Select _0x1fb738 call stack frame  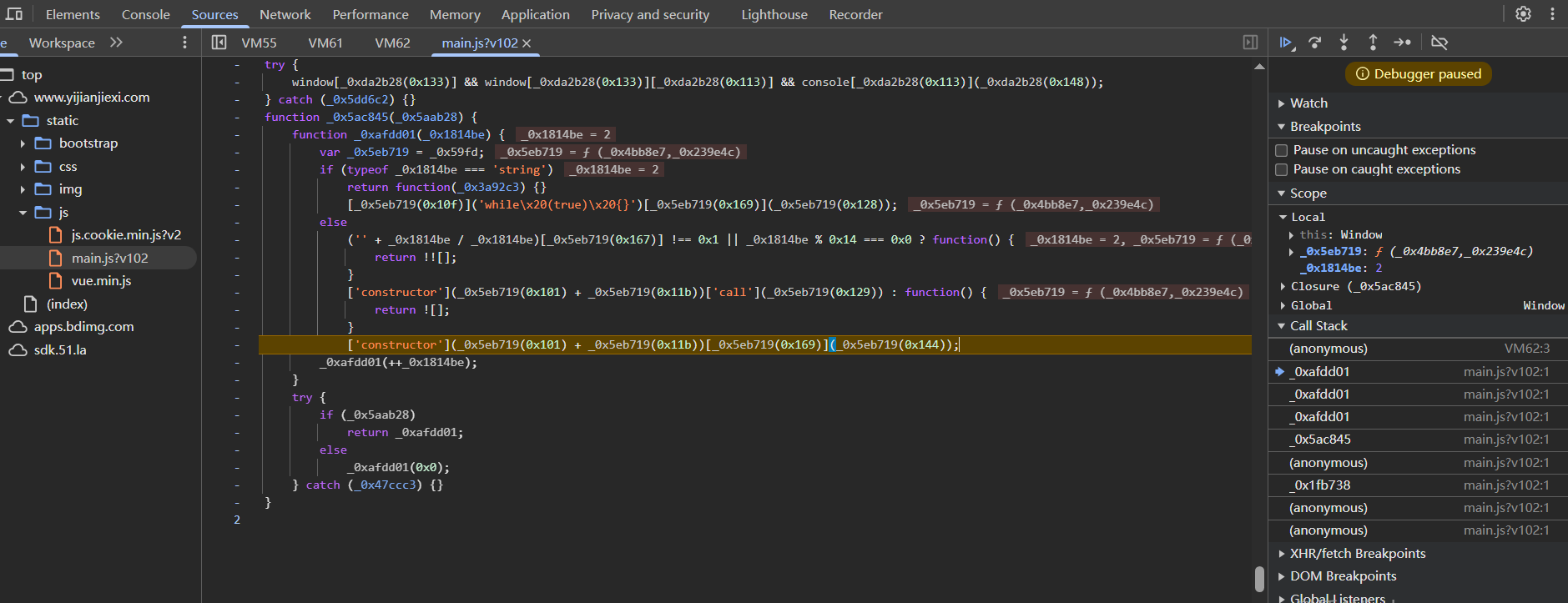click(1322, 485)
